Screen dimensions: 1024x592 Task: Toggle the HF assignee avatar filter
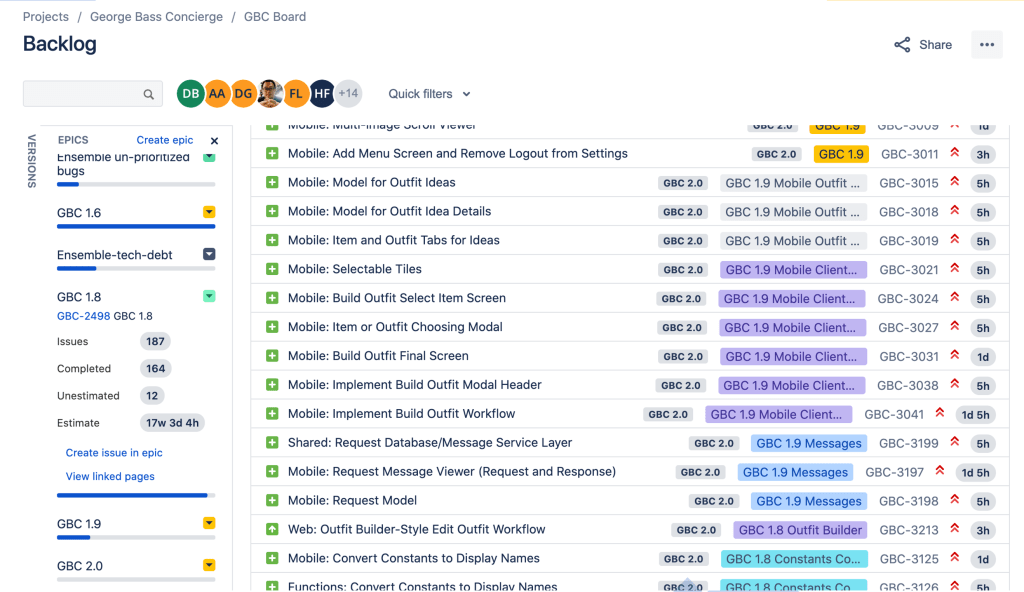pyautogui.click(x=322, y=94)
